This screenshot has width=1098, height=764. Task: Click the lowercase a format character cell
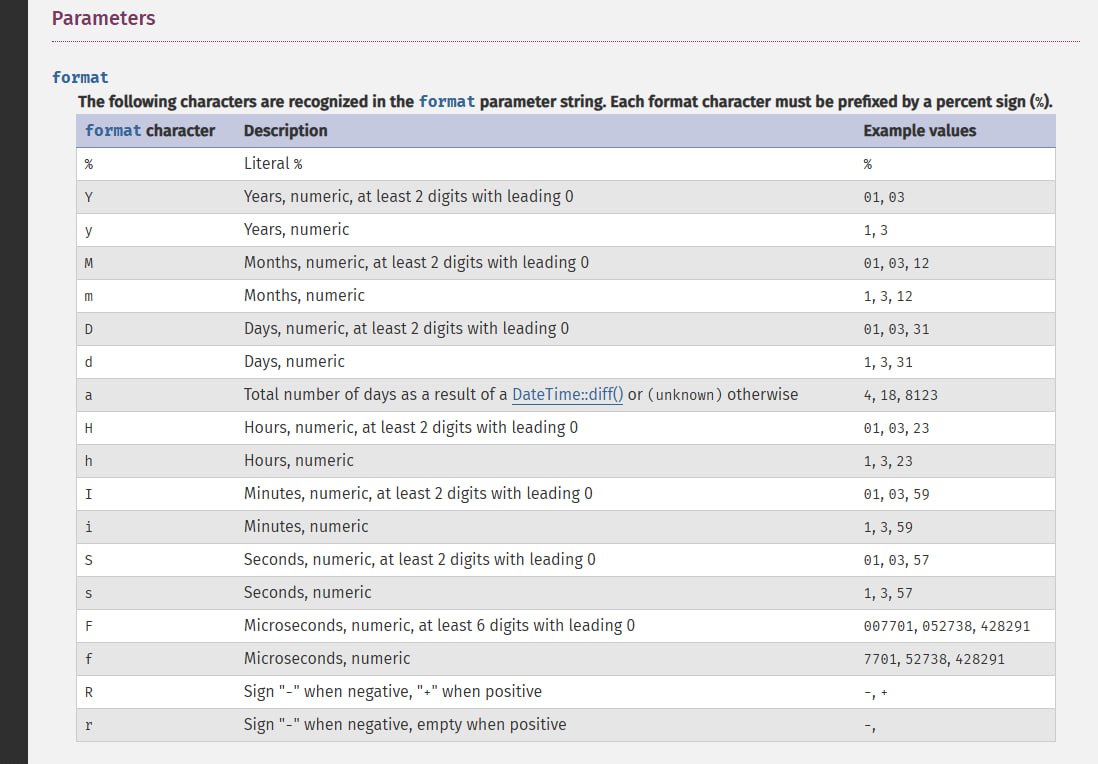tap(89, 395)
